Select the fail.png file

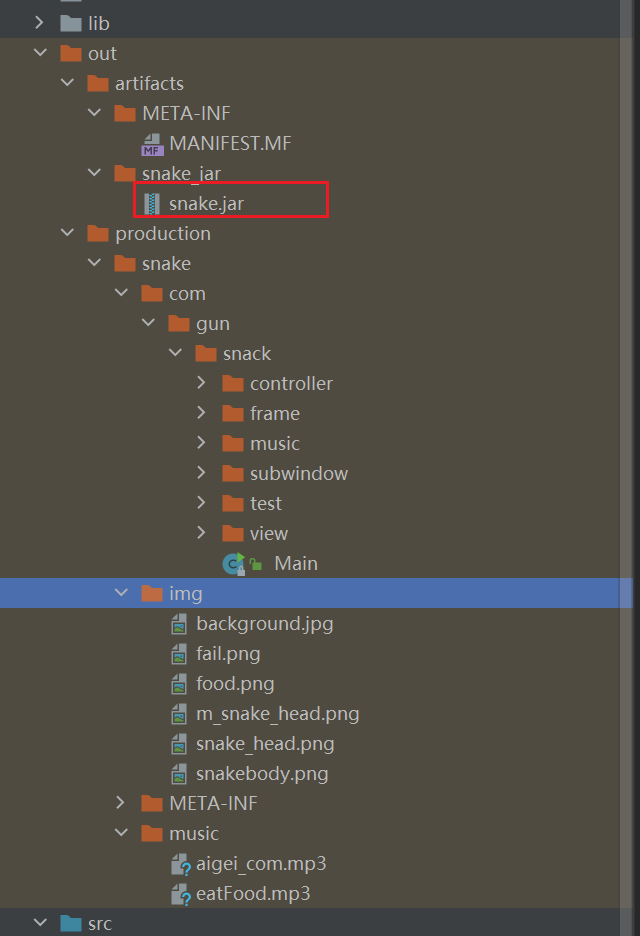(x=228, y=654)
